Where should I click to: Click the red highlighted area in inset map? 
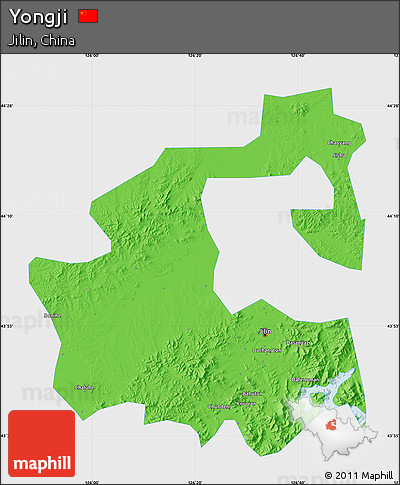pyautogui.click(x=331, y=425)
